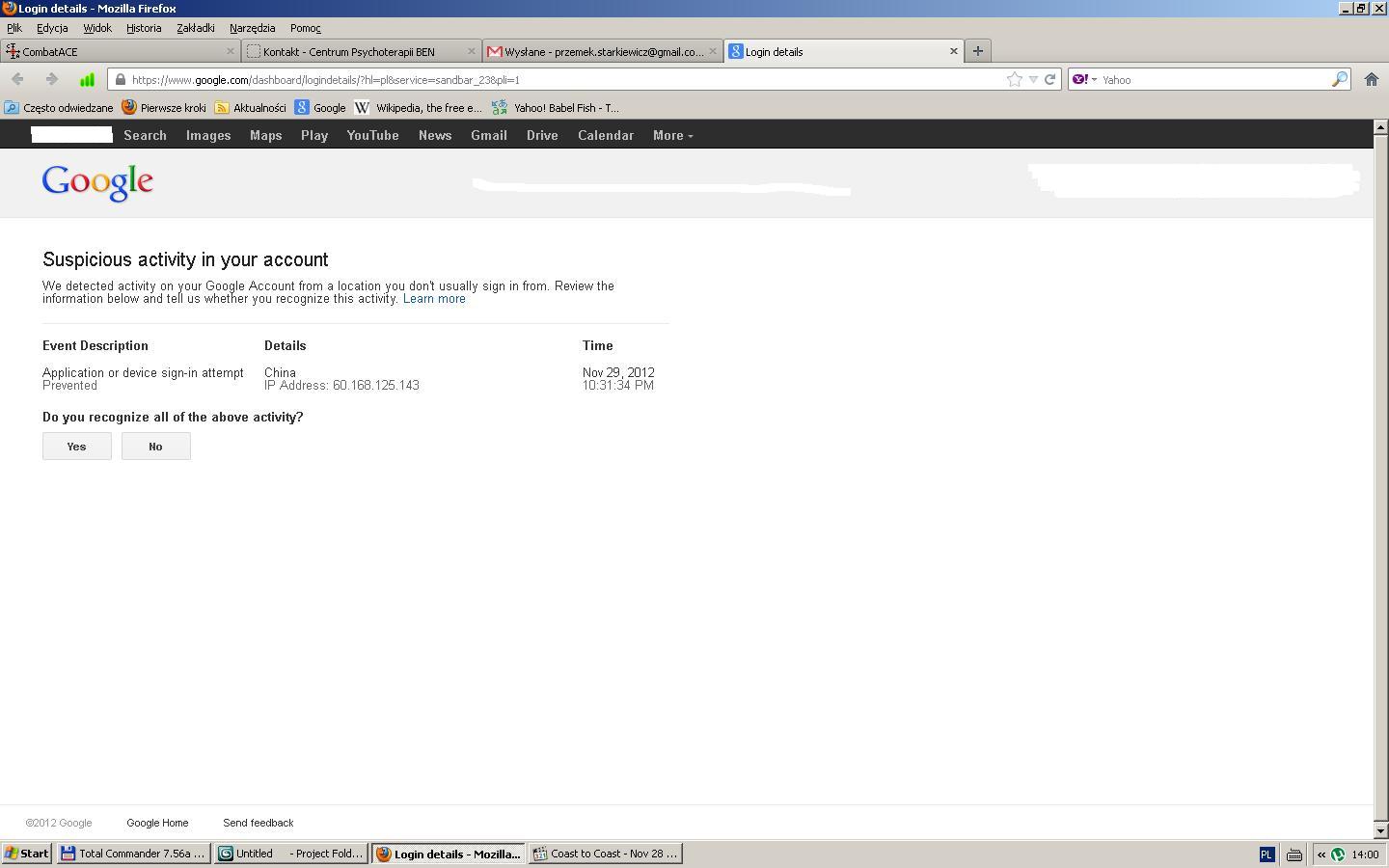Click the Google logo
Viewport: 1389px width, 868px height.
97,182
